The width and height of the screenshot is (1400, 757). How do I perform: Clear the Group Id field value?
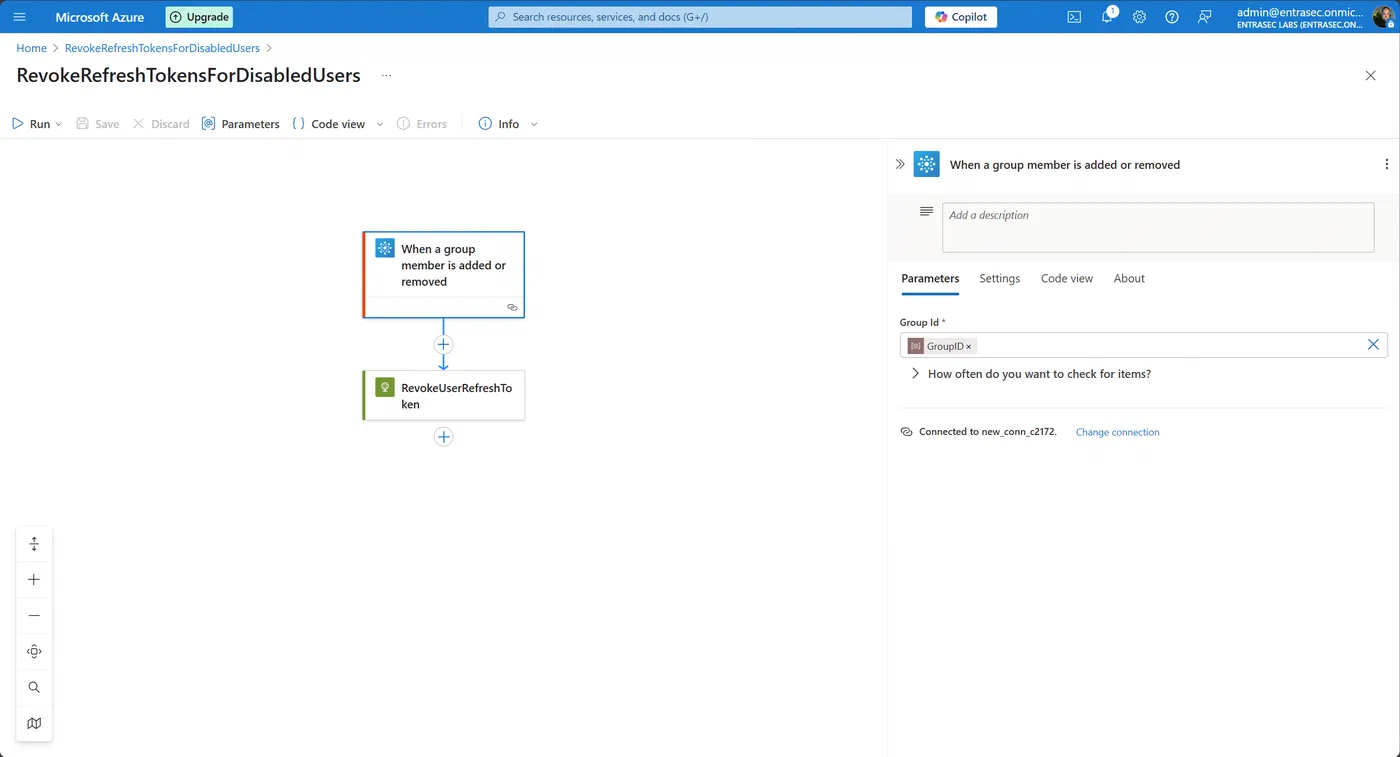pos(1373,345)
